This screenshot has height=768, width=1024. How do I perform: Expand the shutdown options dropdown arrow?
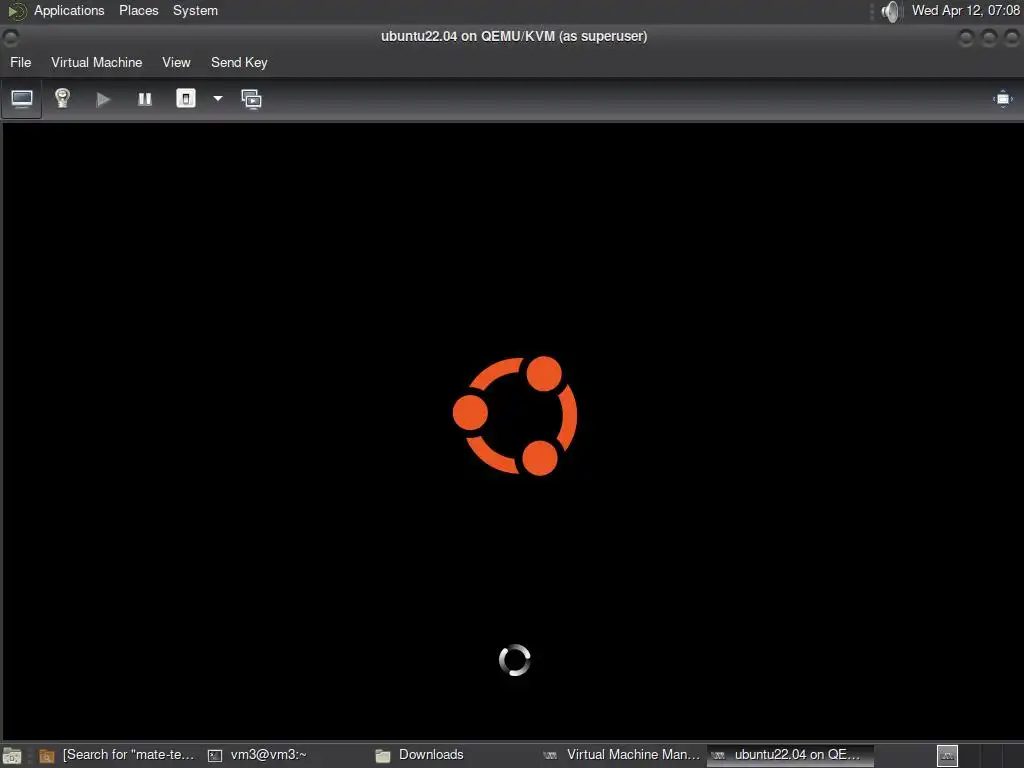218,99
